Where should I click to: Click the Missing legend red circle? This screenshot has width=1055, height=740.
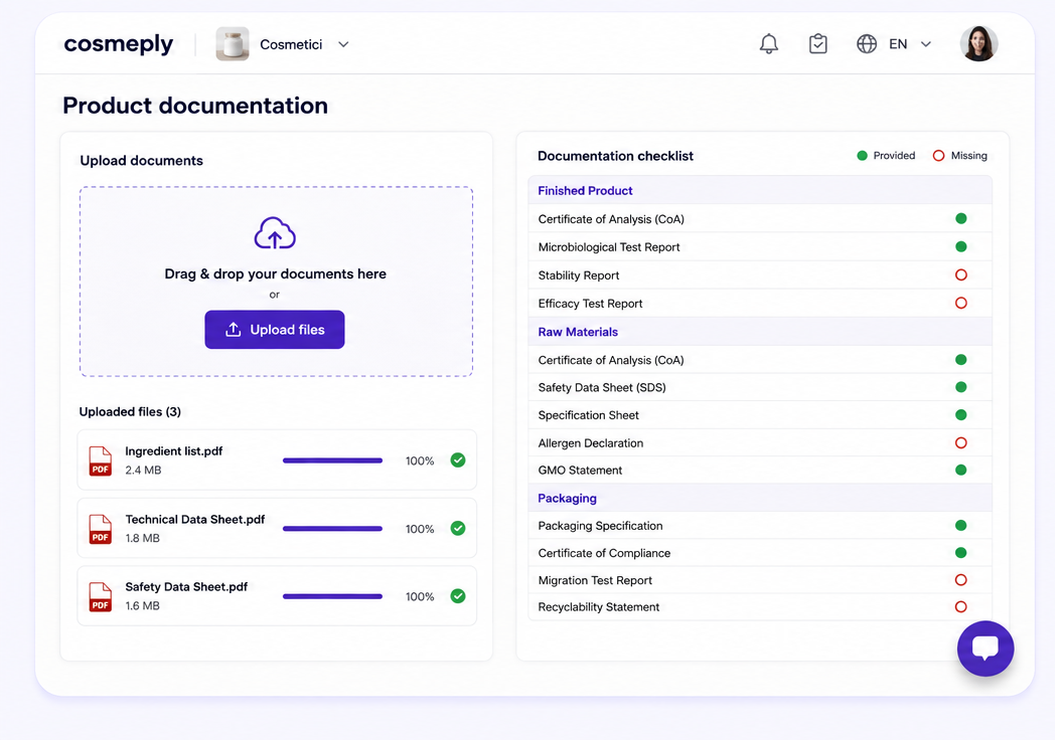(x=939, y=155)
